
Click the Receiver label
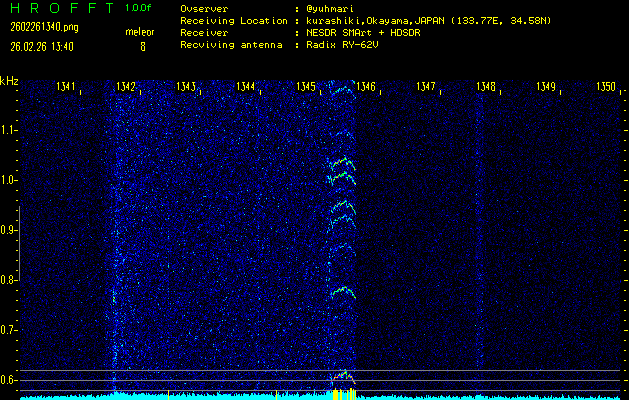pyautogui.click(x=204, y=33)
